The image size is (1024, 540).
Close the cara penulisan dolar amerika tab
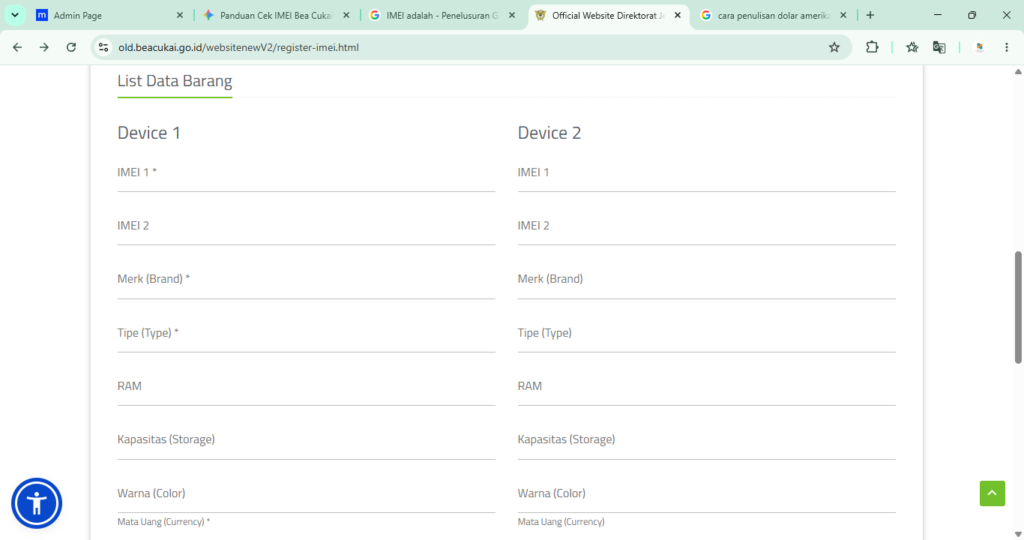click(x=843, y=15)
